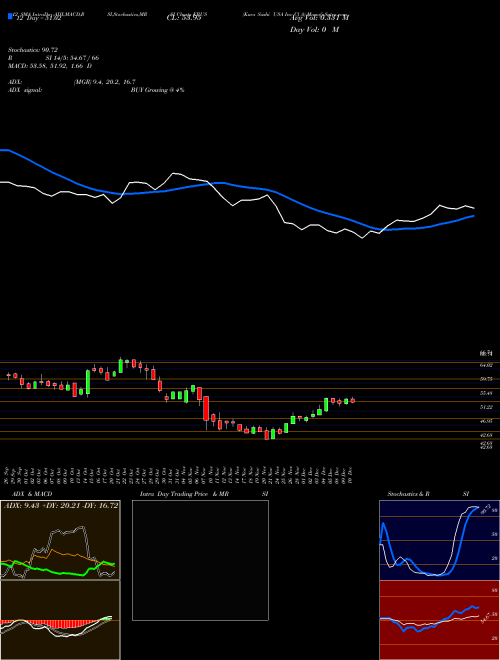Click the '(MGR) 9.4, 20.2, 16.7' values
Screen dimensions: 500x660
point(104,82)
